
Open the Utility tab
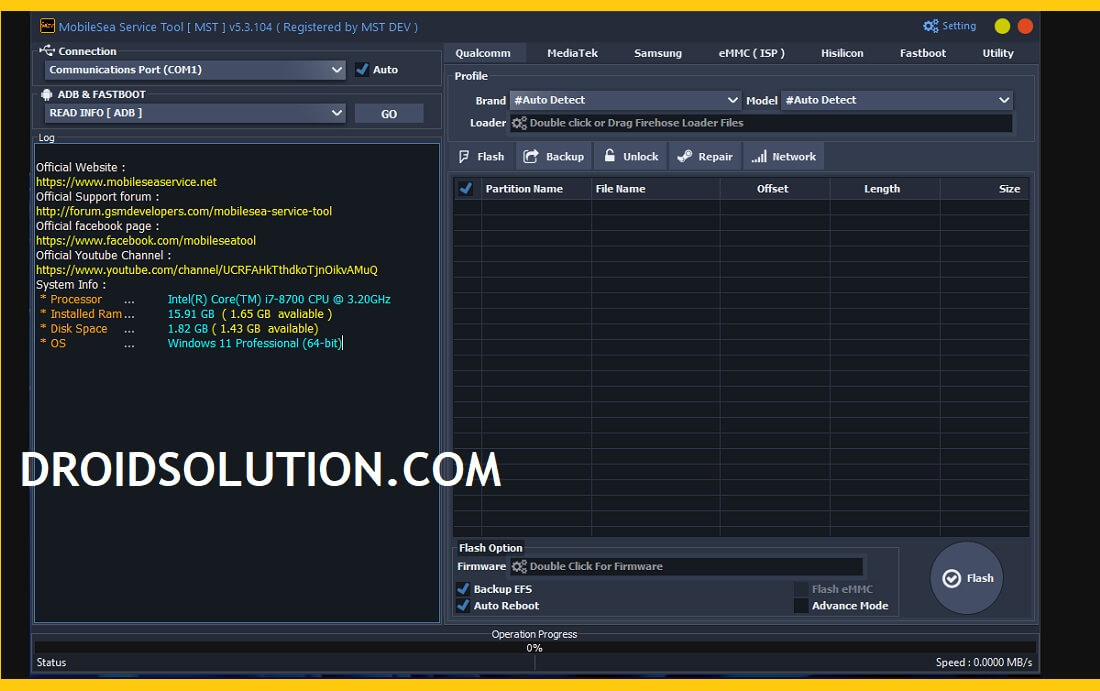998,53
